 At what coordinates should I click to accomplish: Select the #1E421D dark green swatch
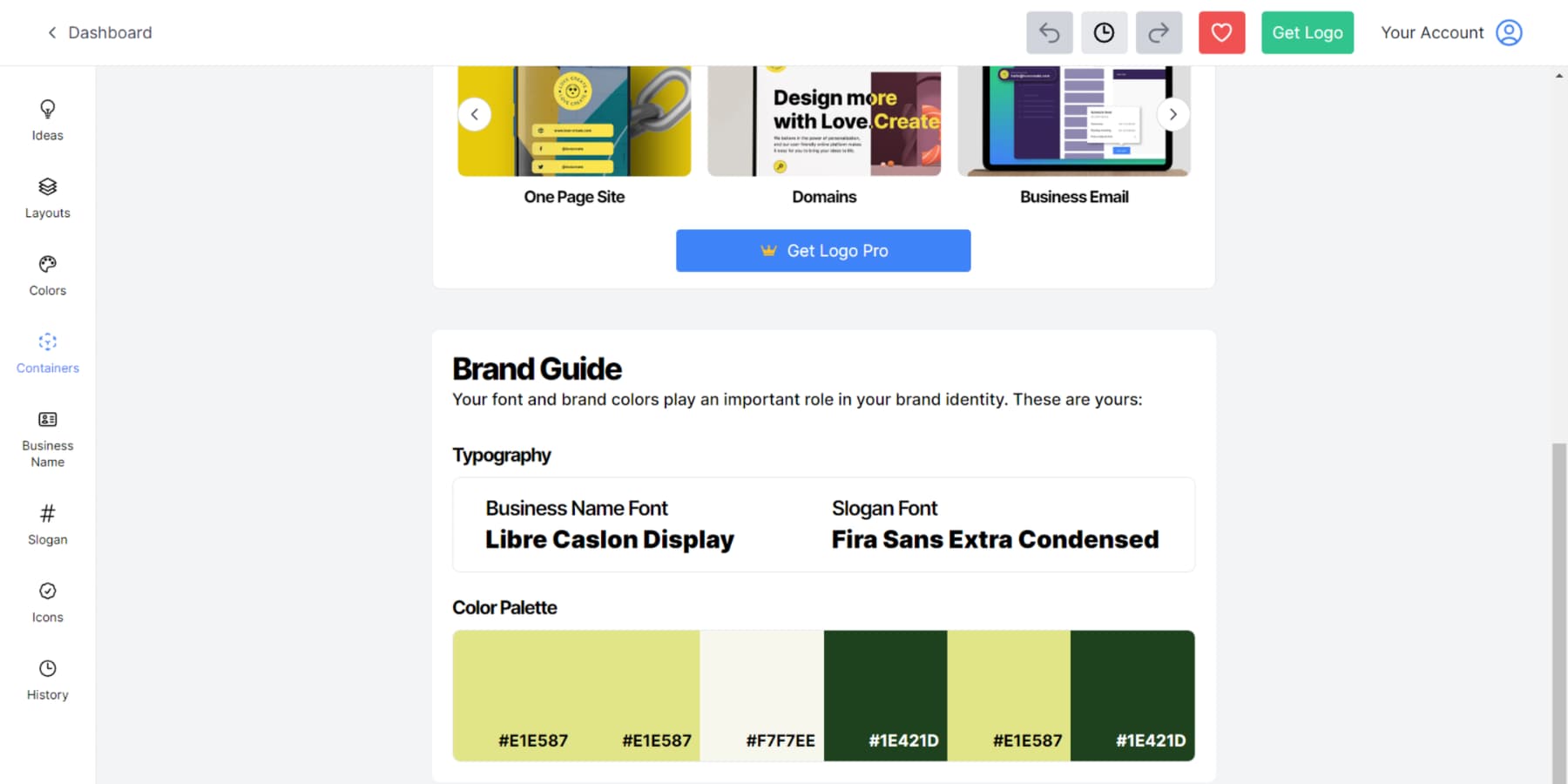[885, 695]
